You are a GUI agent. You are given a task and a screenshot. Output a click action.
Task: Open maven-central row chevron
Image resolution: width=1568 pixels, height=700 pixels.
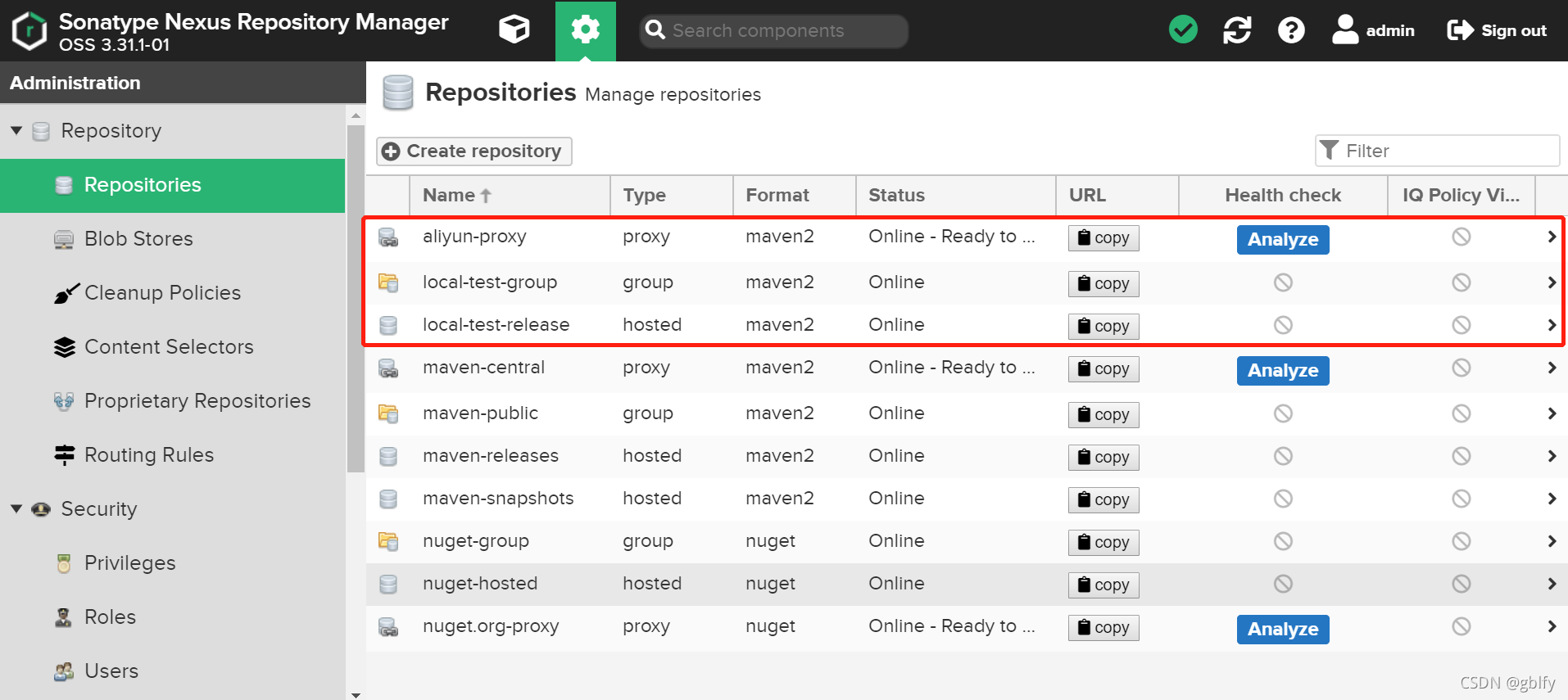tap(1552, 368)
